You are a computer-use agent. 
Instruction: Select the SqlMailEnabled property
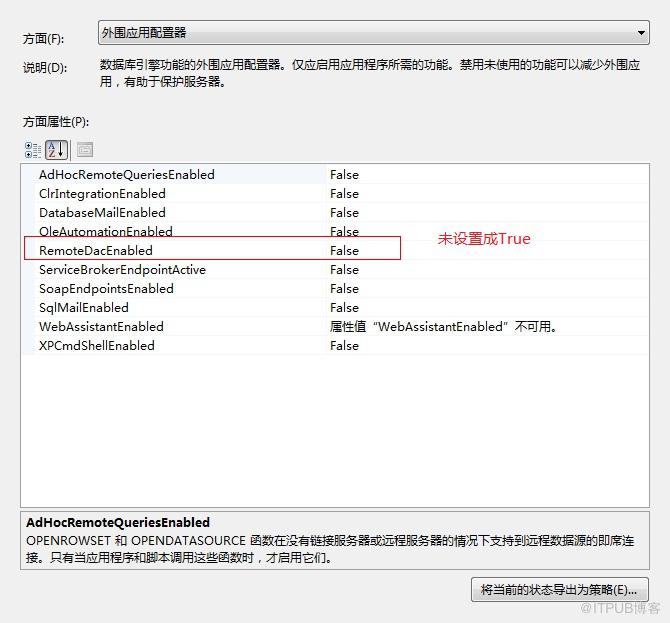(84, 308)
